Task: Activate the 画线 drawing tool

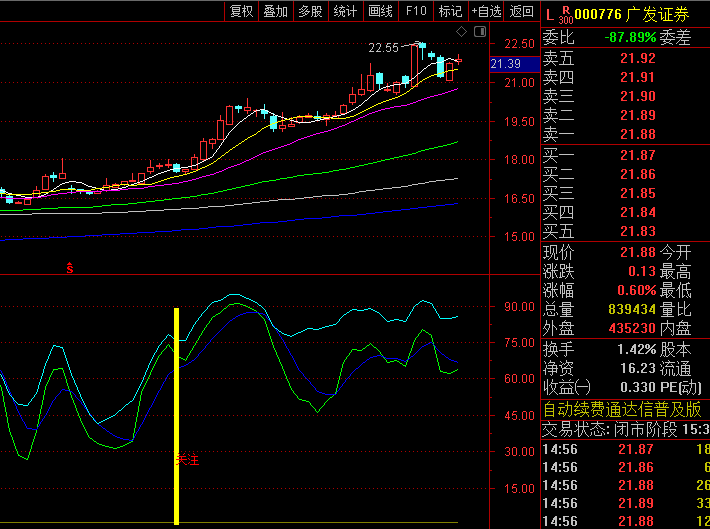Action: [x=380, y=11]
